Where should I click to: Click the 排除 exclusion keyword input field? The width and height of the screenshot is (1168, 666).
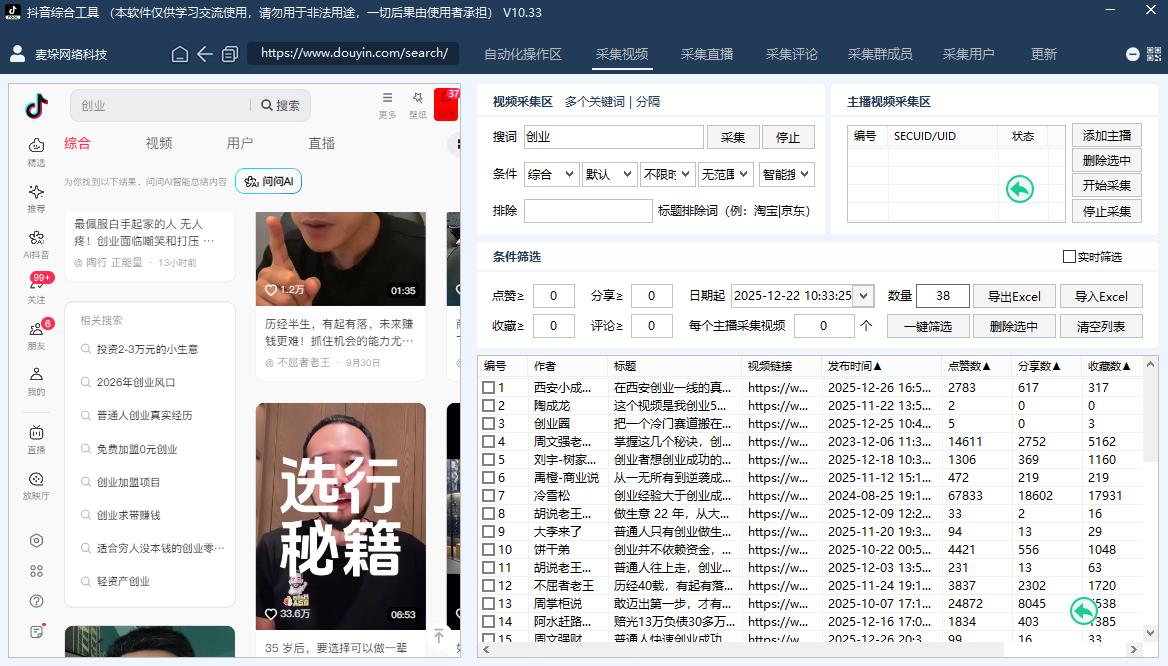[x=588, y=211]
